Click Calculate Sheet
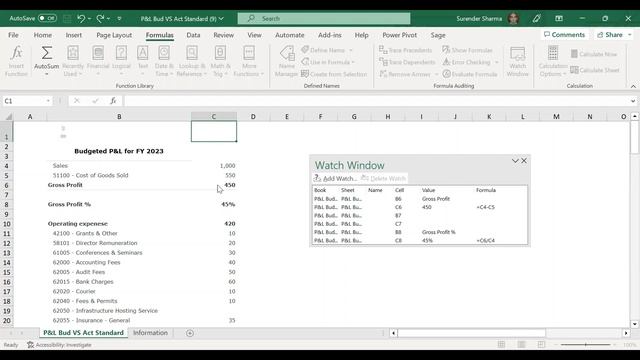640x360 pixels. (x=595, y=70)
